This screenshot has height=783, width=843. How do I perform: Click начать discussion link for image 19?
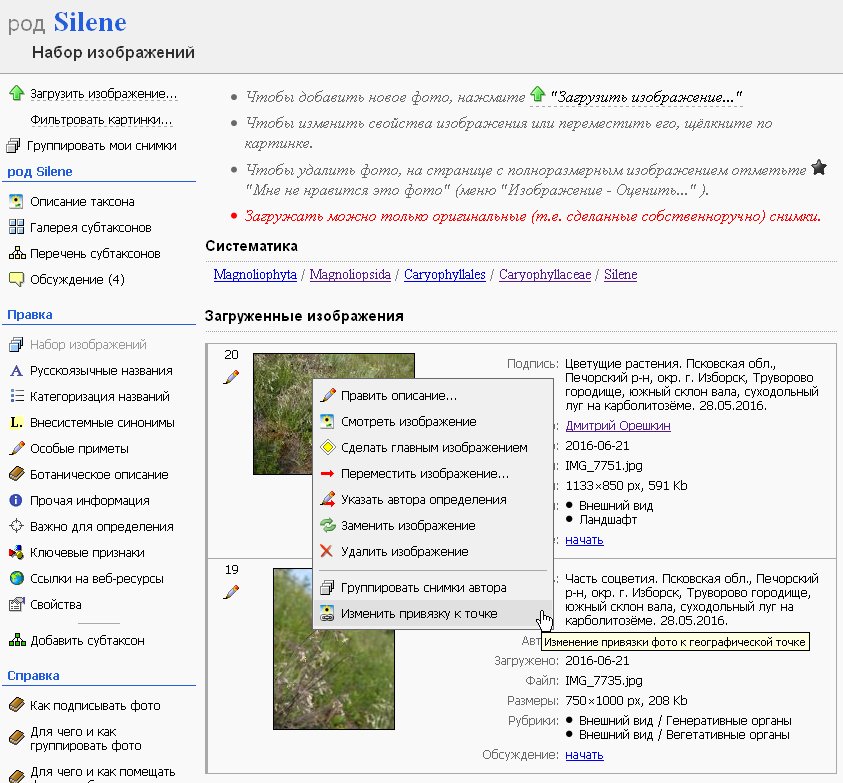tap(584, 755)
